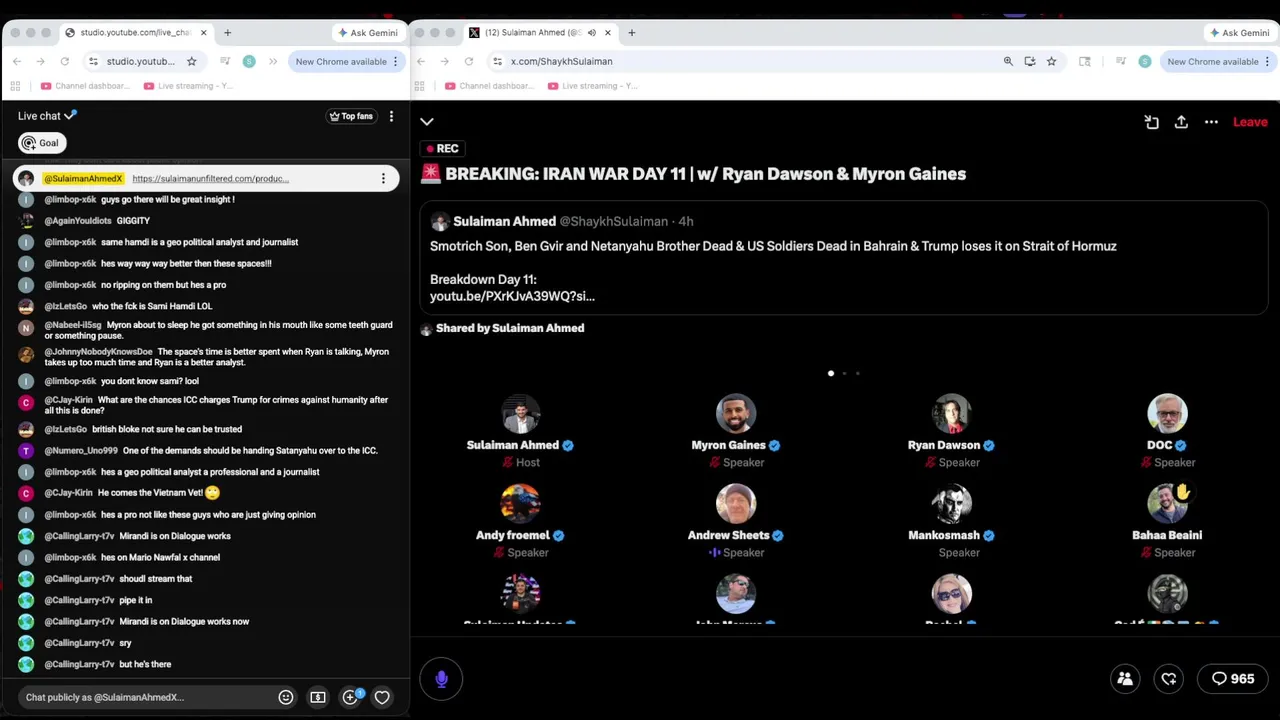Mute the X tab via speaker icon

click(592, 32)
